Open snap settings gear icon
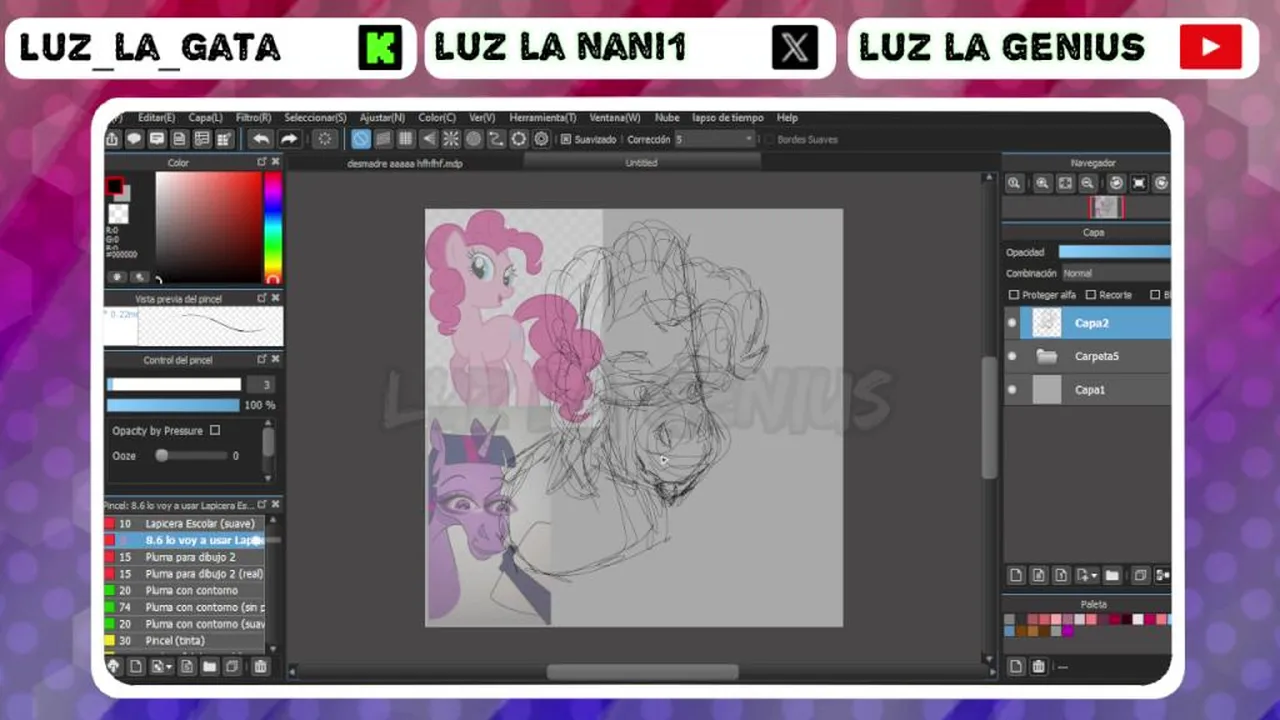Screen dimensions: 1280x720 click(x=541, y=139)
